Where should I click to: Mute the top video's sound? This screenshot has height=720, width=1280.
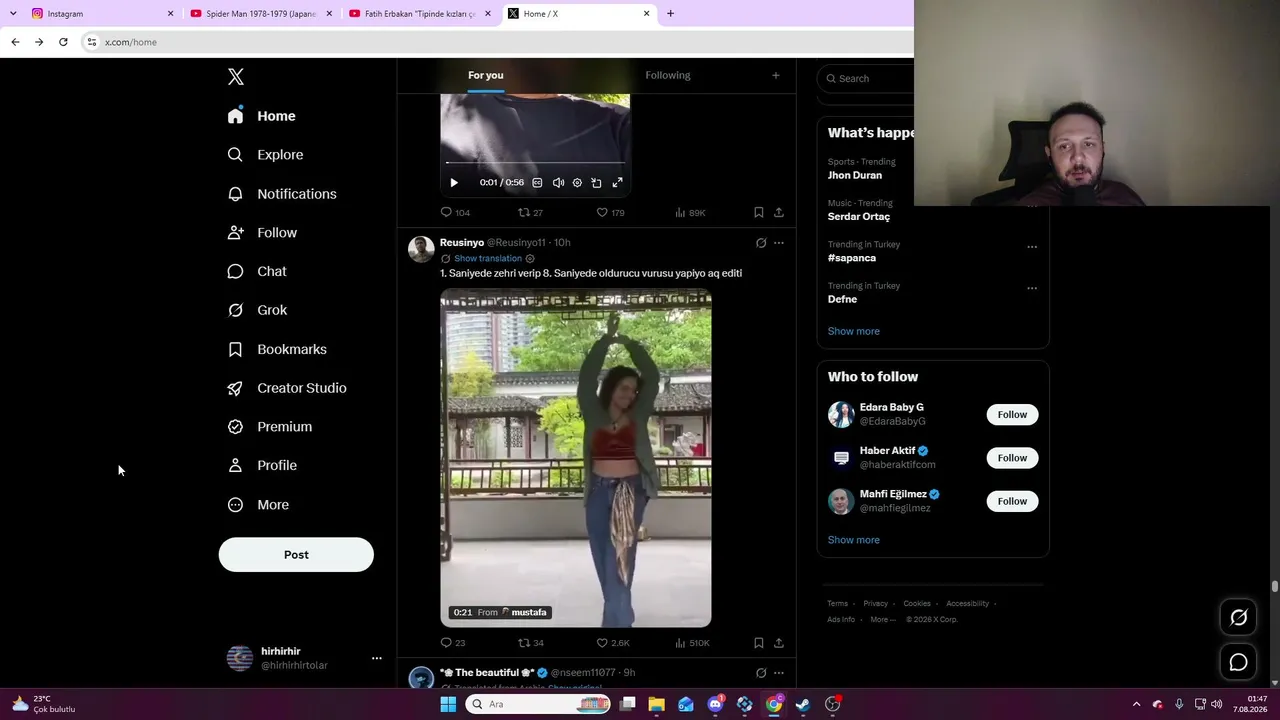(x=558, y=183)
